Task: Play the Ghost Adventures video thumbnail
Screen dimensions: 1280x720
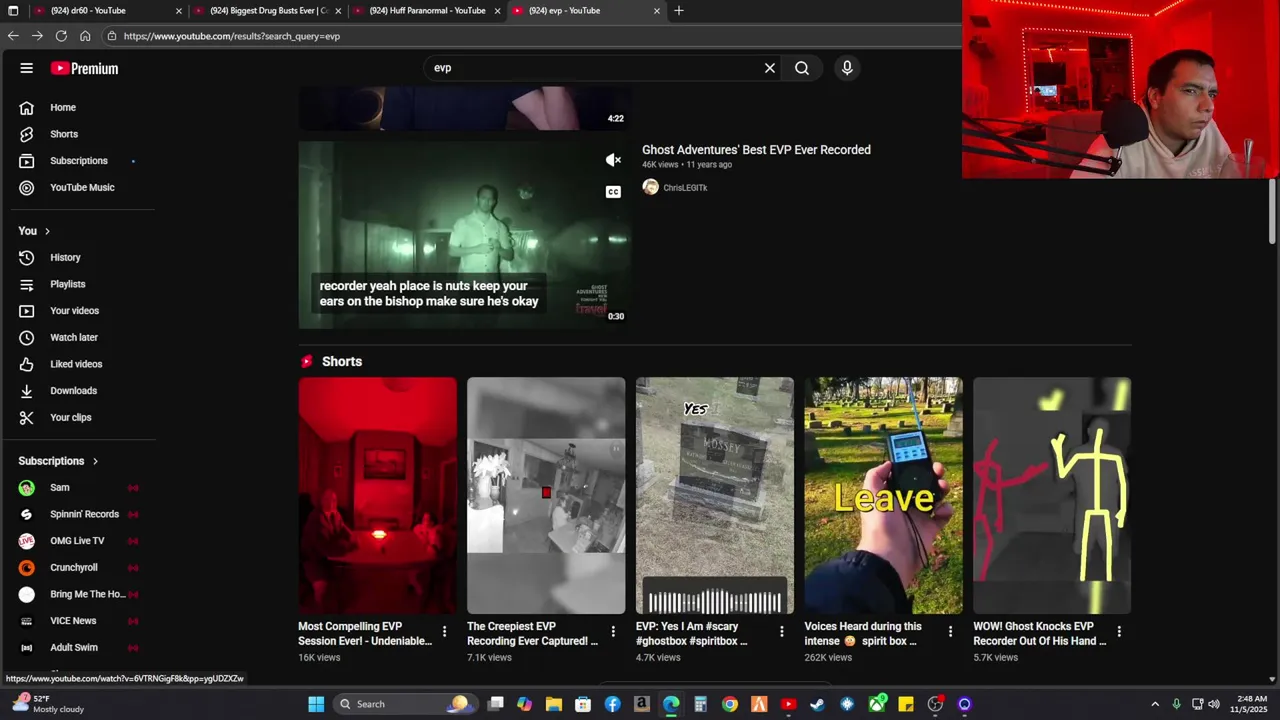Action: (x=464, y=234)
